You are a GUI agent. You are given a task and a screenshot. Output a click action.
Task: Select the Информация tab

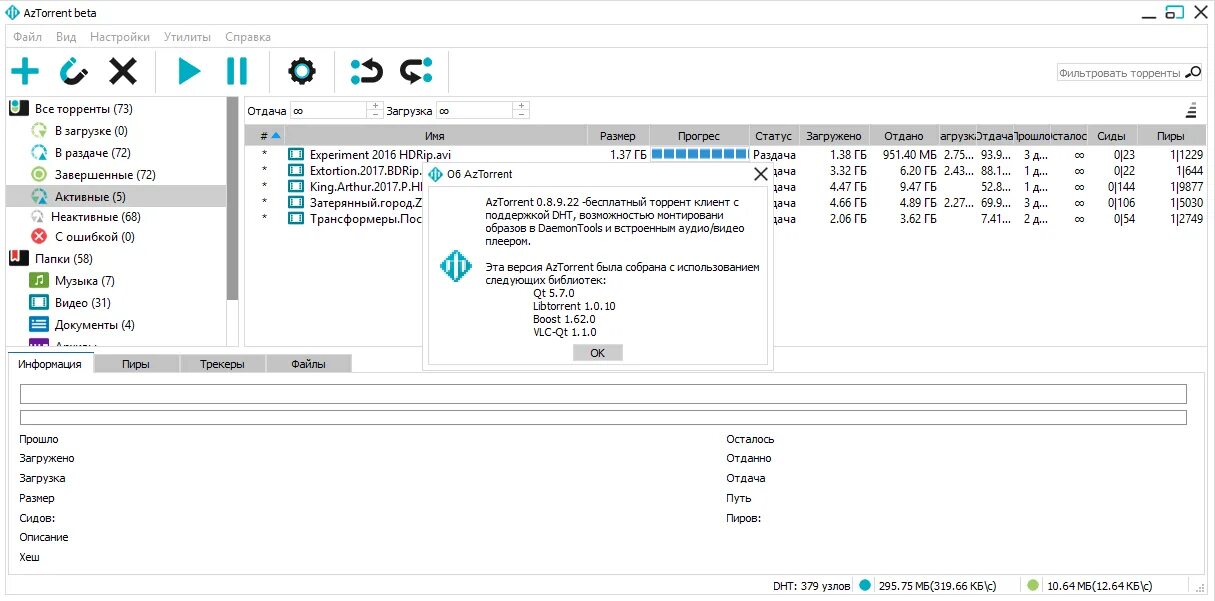pos(50,364)
